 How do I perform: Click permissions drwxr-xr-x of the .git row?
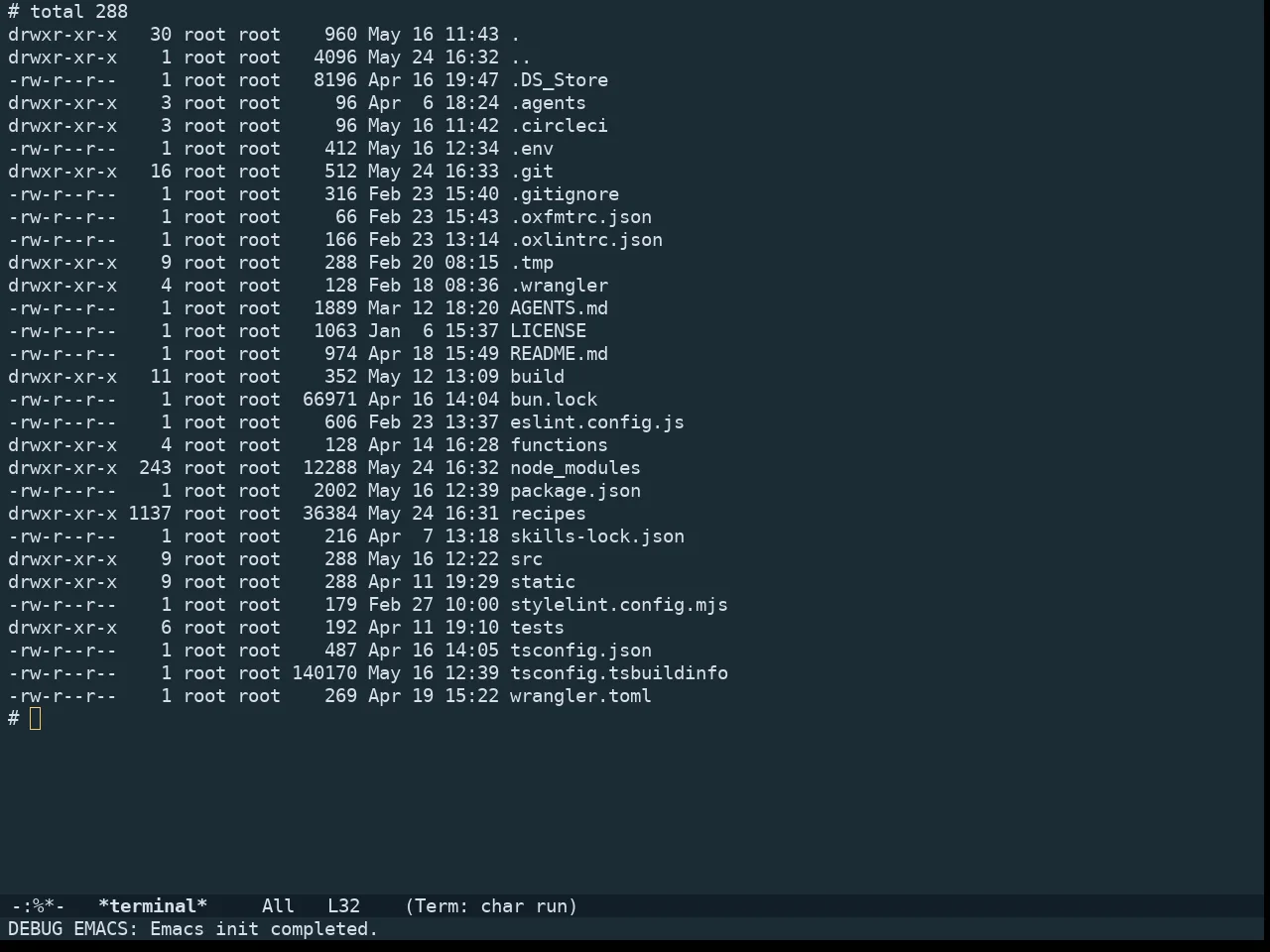tap(63, 172)
